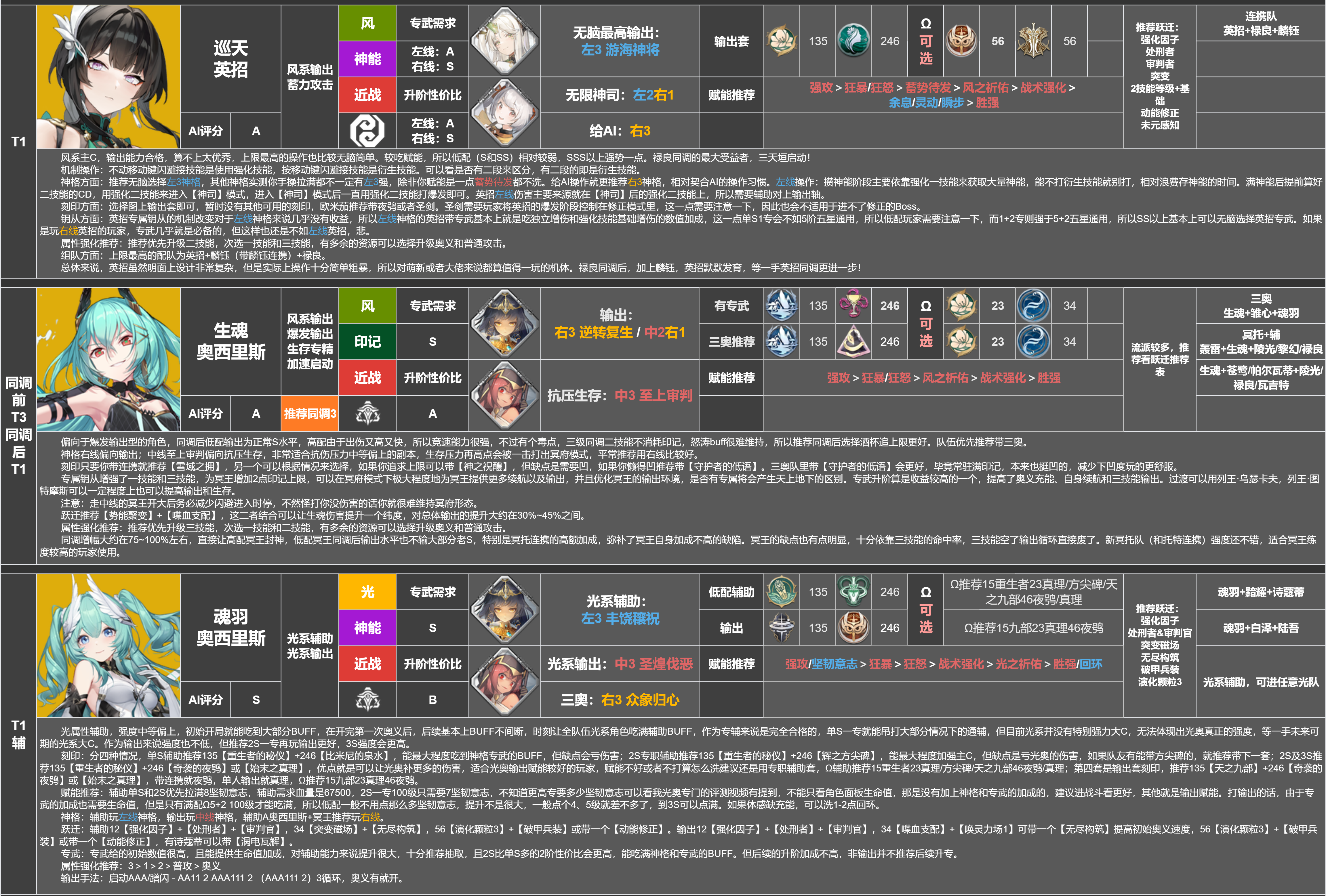Click the pyramid engraving icon in 三奥推荐 row
The height and width of the screenshot is (896, 1326).
853,341
